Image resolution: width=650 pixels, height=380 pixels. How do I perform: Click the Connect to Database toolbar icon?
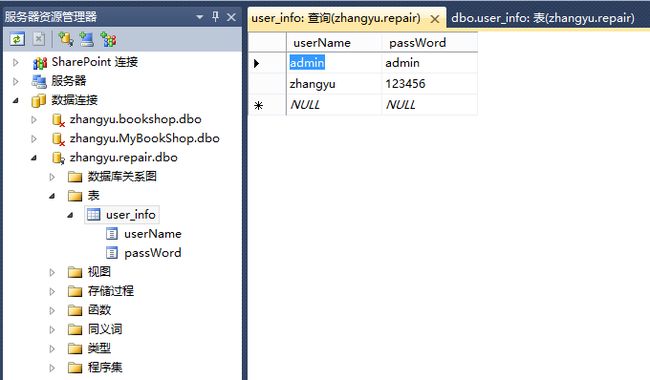tap(65, 39)
